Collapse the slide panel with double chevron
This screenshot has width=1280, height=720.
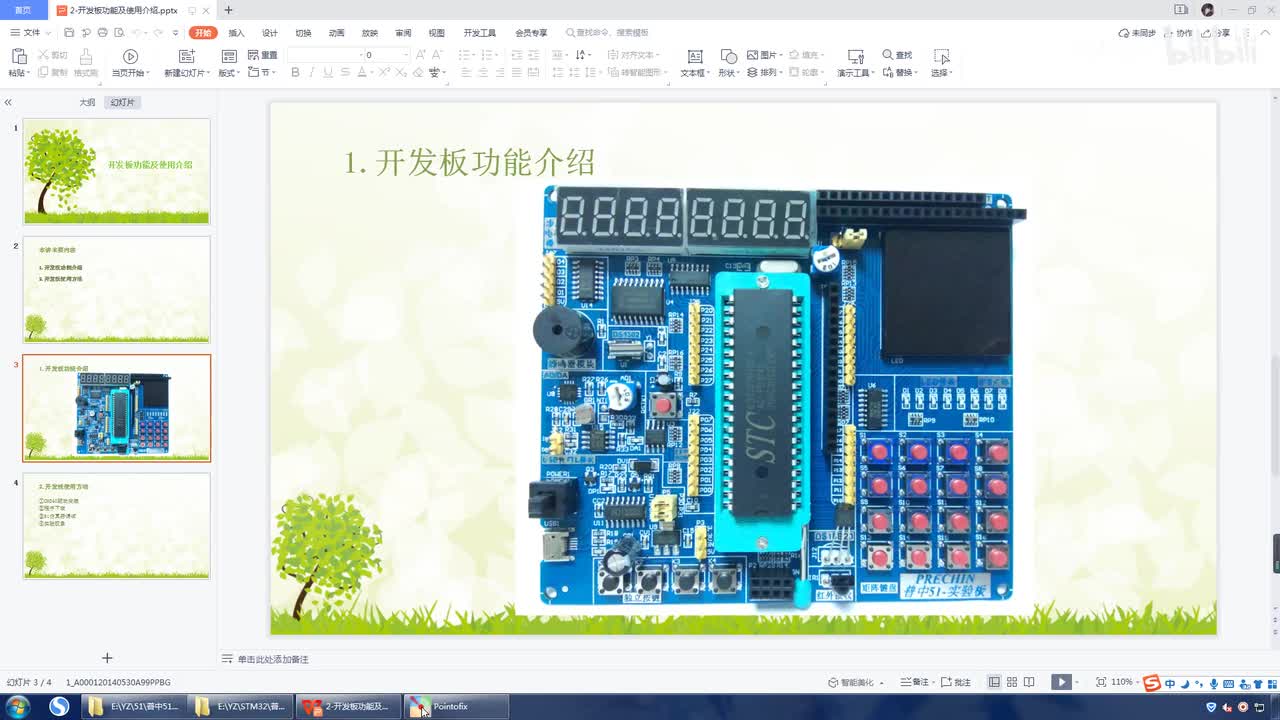pyautogui.click(x=8, y=102)
